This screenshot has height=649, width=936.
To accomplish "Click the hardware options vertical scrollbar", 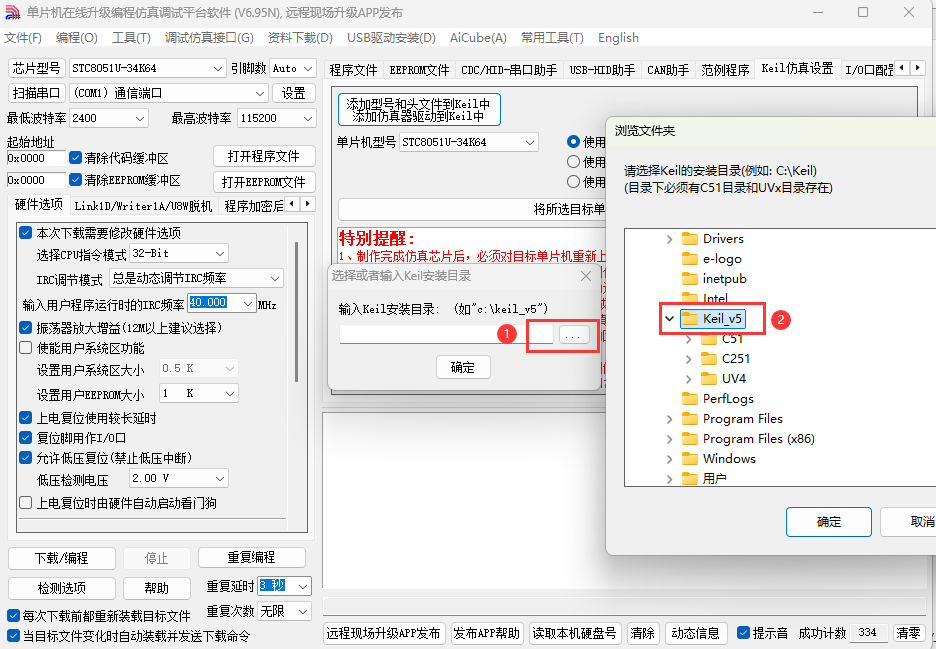I will click(x=297, y=312).
